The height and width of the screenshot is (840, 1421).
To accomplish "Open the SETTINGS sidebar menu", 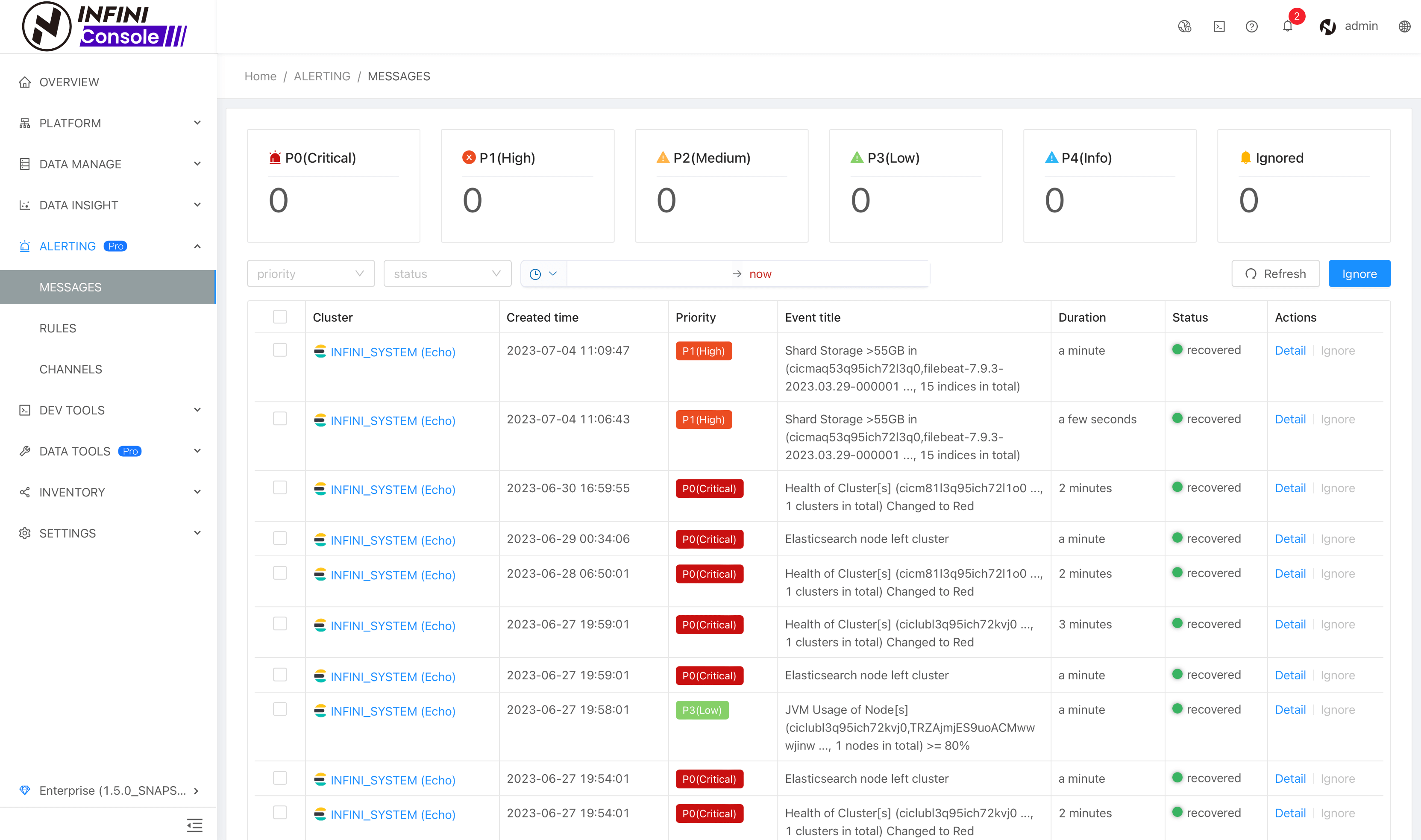I will (x=108, y=533).
